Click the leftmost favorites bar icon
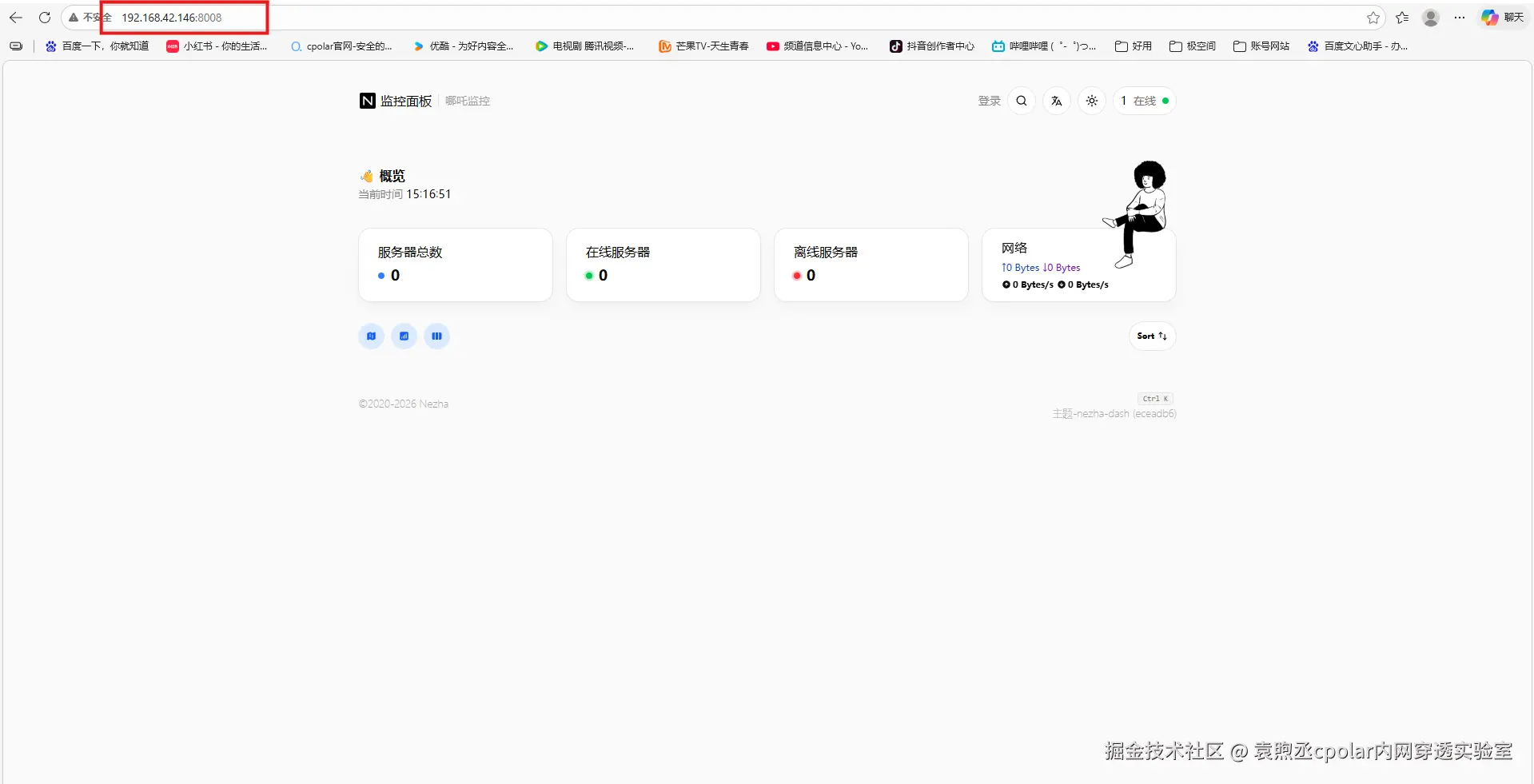Image resolution: width=1534 pixels, height=784 pixels. 16,46
